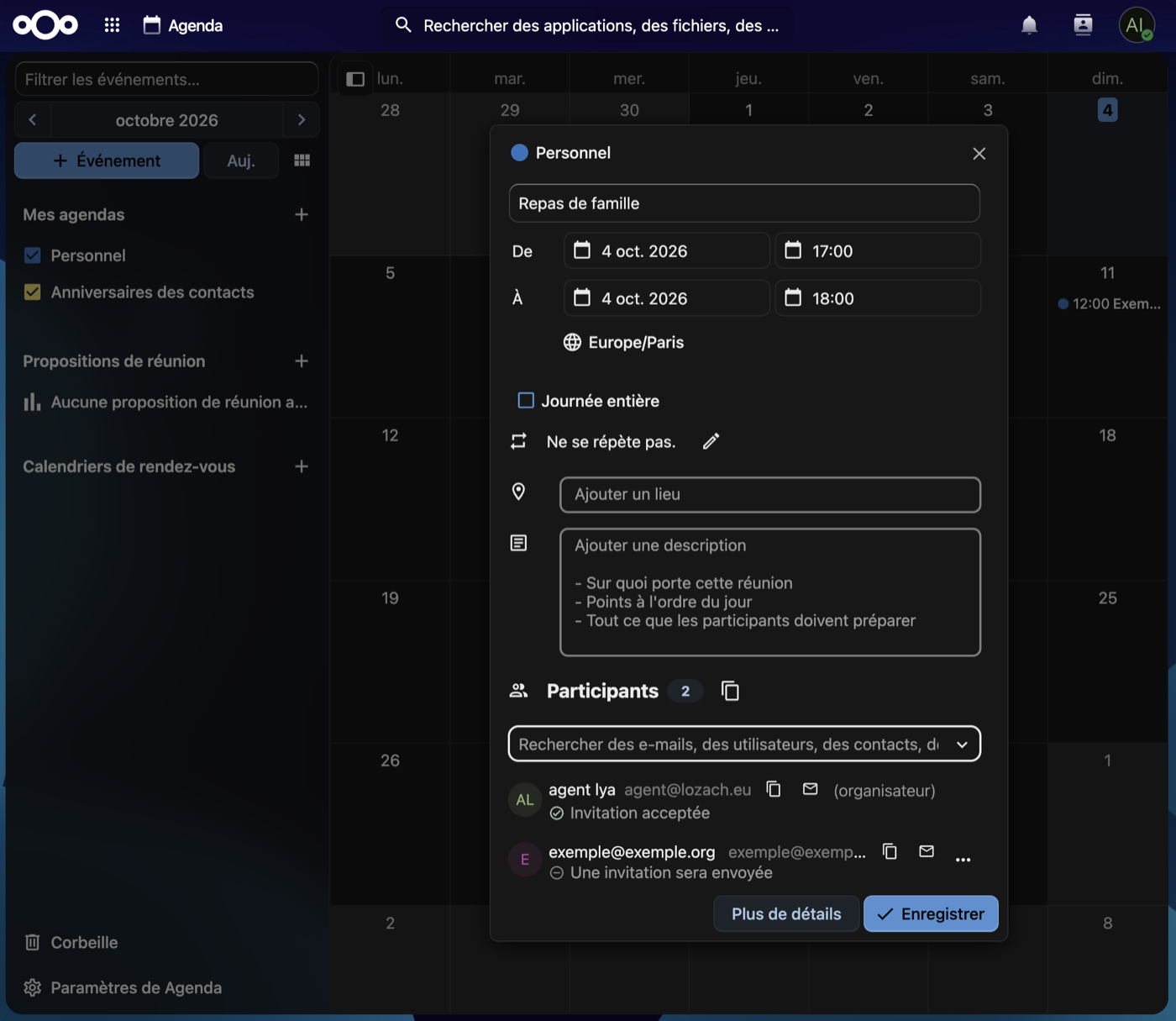This screenshot has height=1021, width=1176.
Task: Click the E avatar of exemple@exemple.org
Action: pos(525,860)
